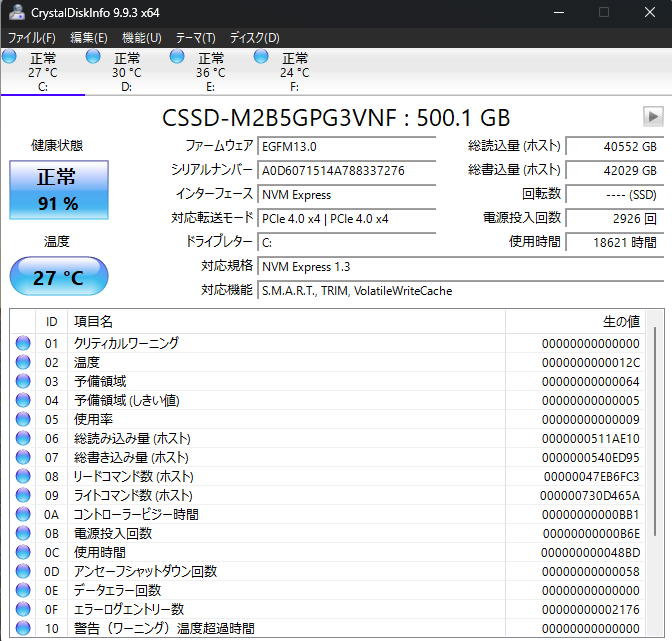This screenshot has height=641, width=672.
Task: Click the status orb for drive E:
Action: pos(177,57)
